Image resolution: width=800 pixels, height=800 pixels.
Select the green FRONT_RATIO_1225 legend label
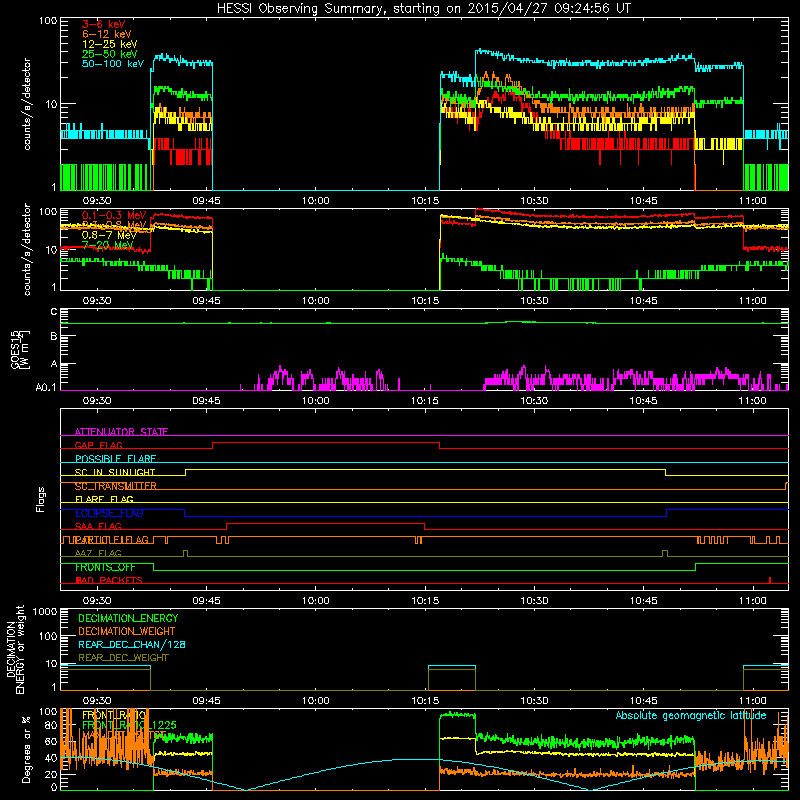click(130, 725)
